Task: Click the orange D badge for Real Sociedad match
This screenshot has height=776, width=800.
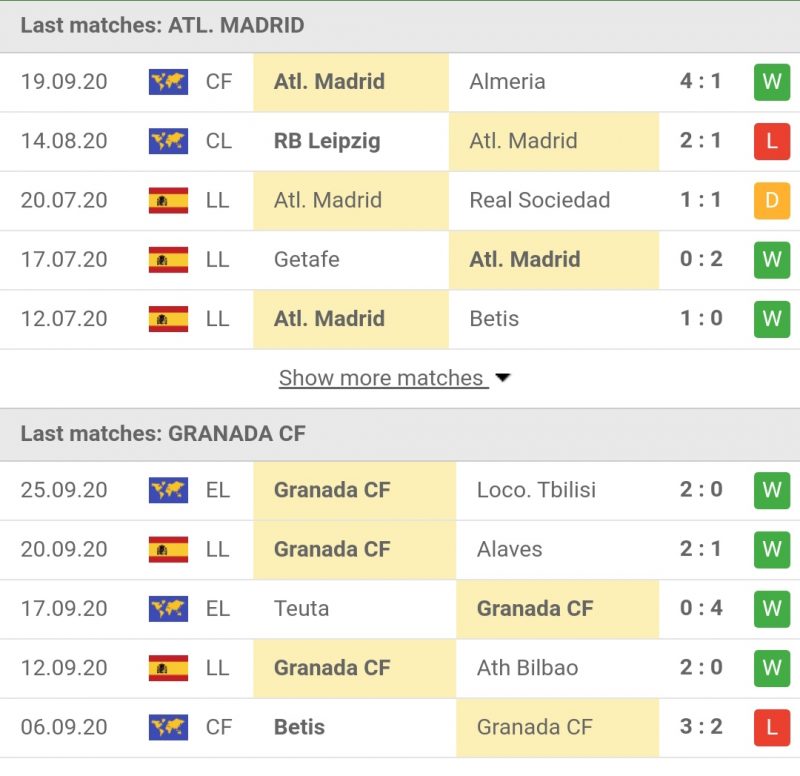Action: coord(771,200)
